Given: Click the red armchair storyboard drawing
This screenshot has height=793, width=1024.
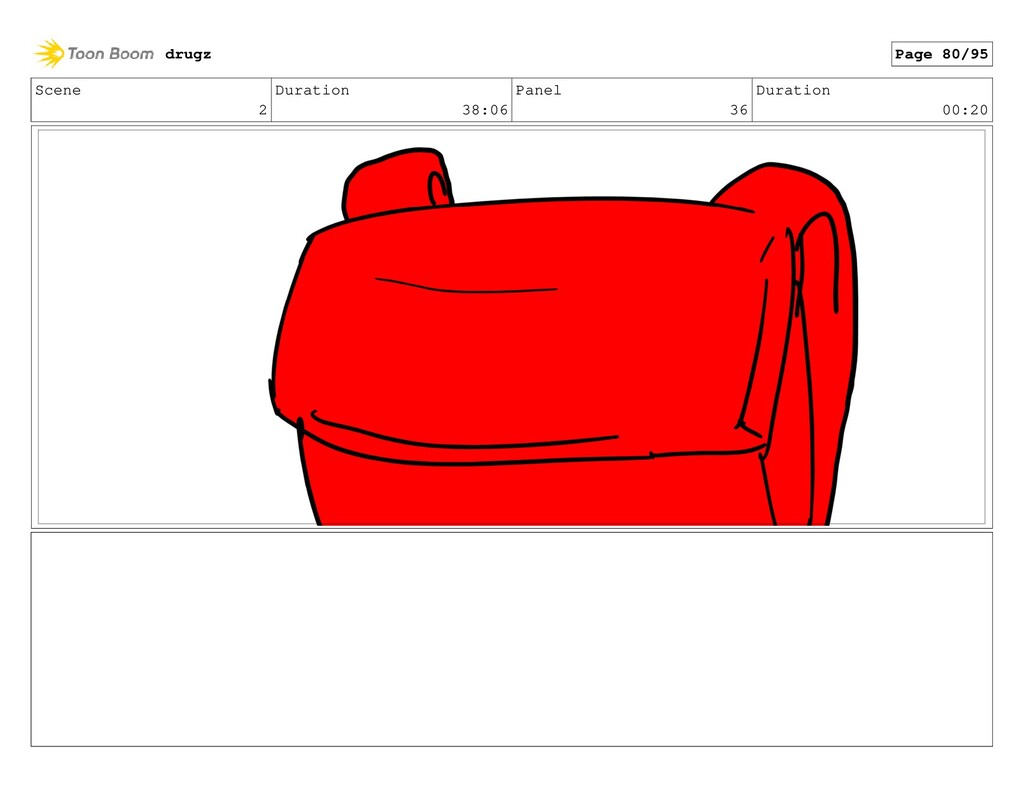Looking at the screenshot, I should point(564,336).
